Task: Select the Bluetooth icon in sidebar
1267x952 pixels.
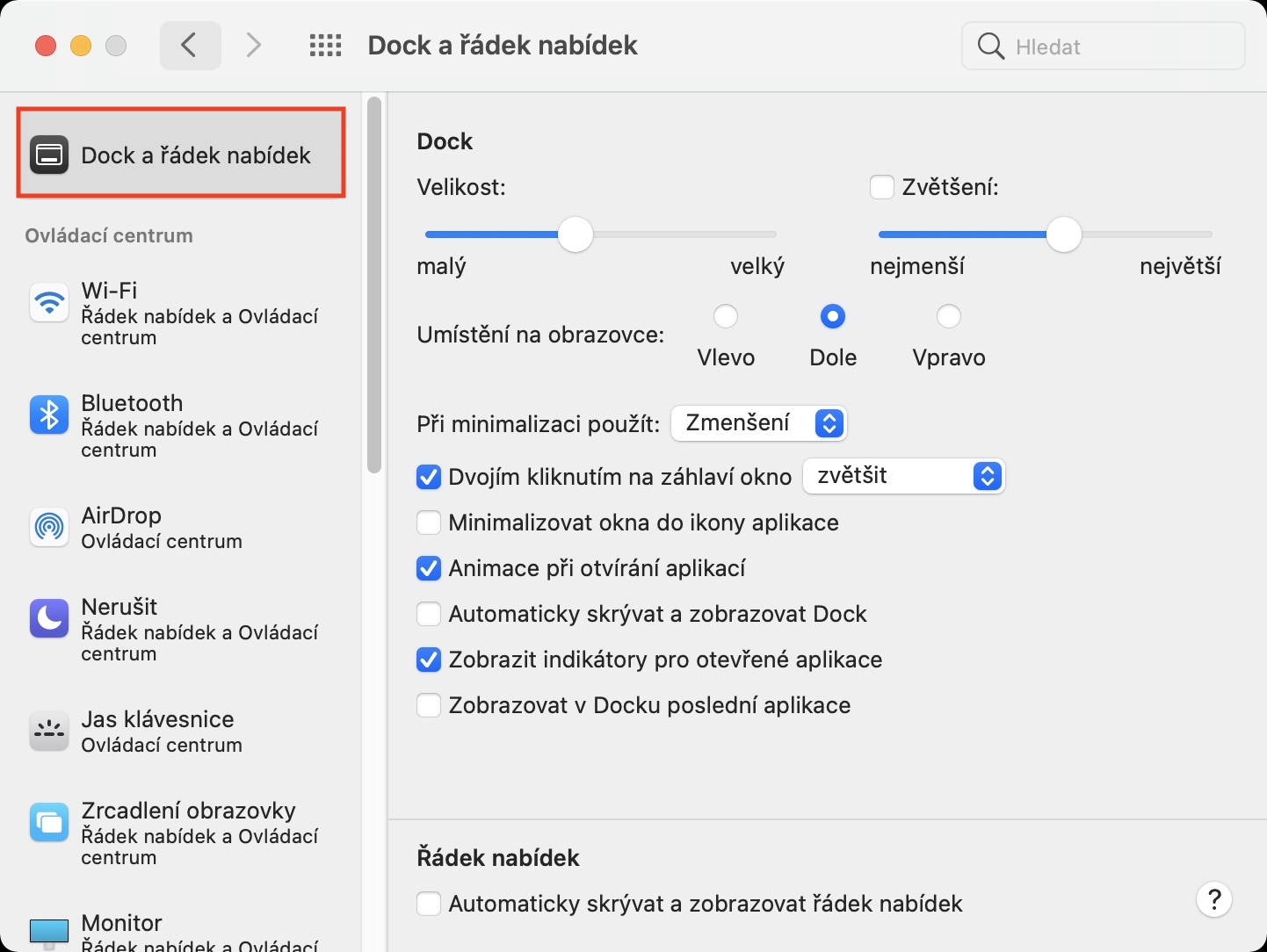Action: (x=49, y=415)
